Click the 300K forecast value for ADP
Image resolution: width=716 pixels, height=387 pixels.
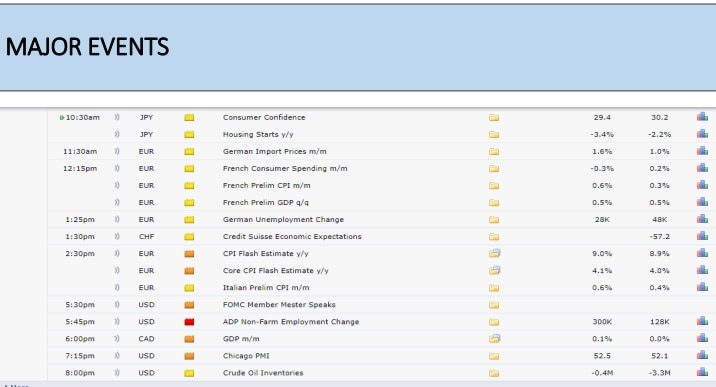click(602, 322)
